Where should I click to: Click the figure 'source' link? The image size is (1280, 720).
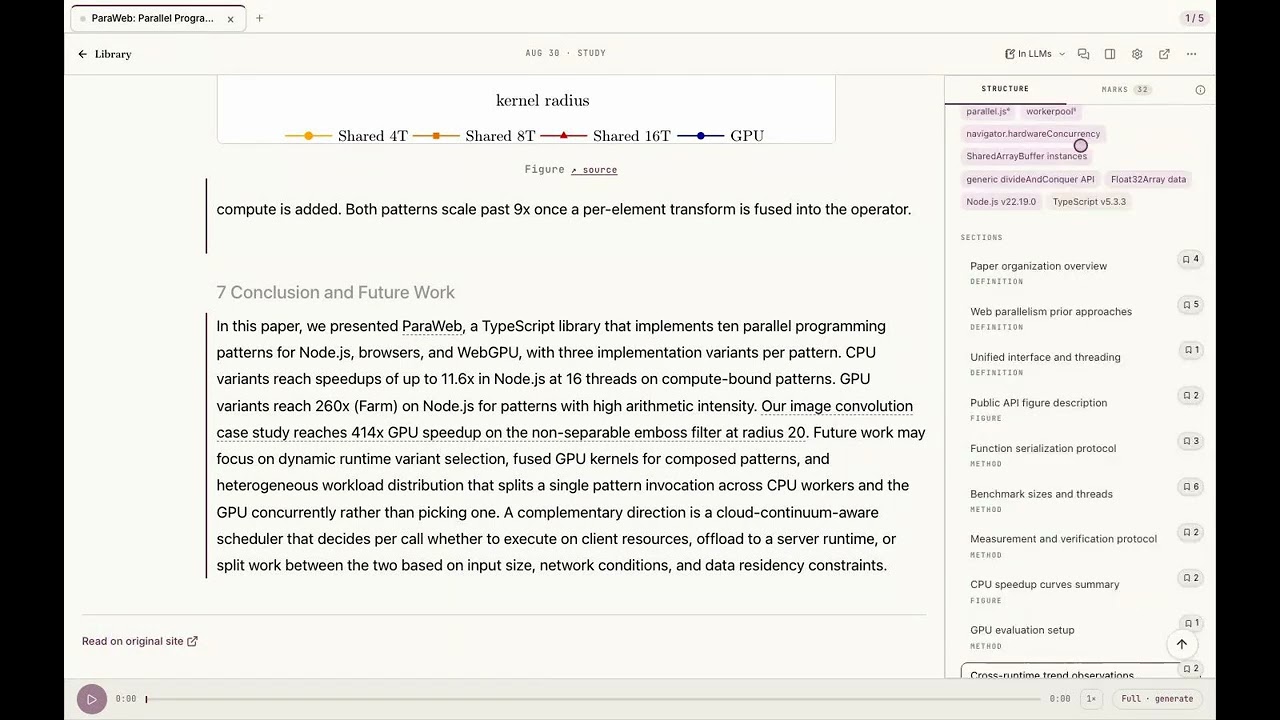point(594,170)
